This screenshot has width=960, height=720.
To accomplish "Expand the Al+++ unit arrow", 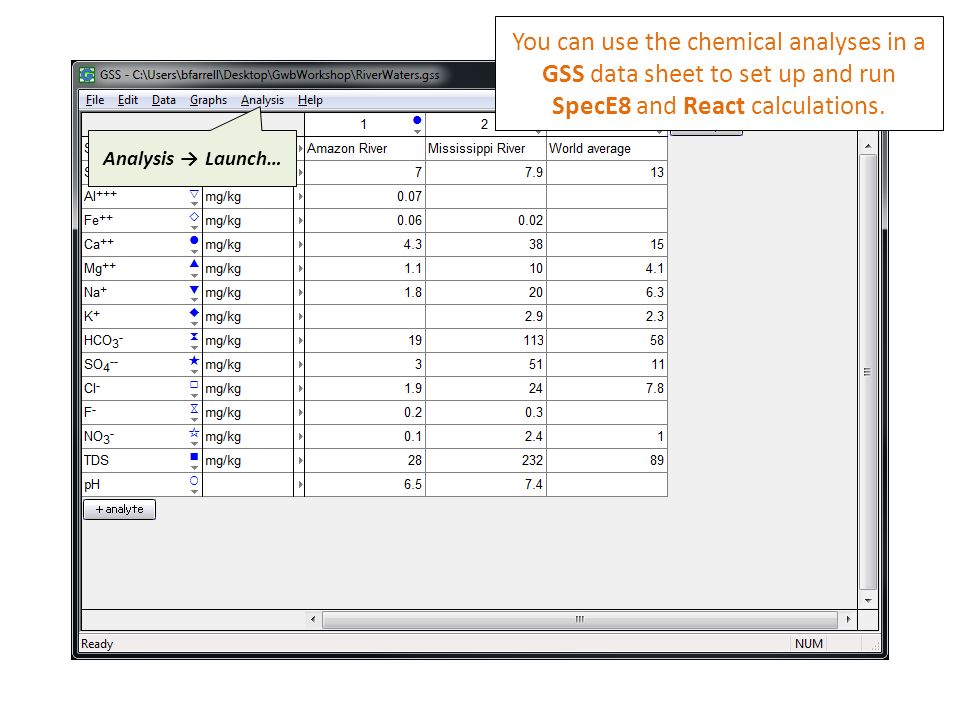I will (x=300, y=197).
